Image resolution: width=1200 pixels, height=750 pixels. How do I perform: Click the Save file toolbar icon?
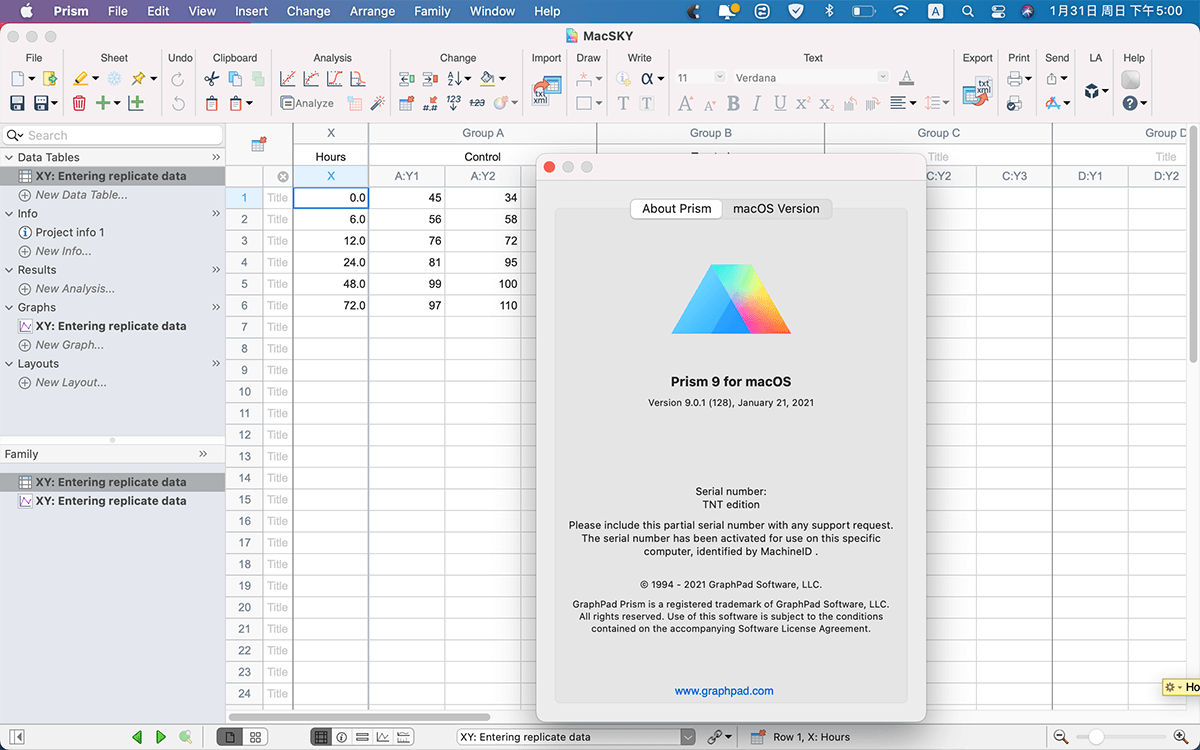17,102
